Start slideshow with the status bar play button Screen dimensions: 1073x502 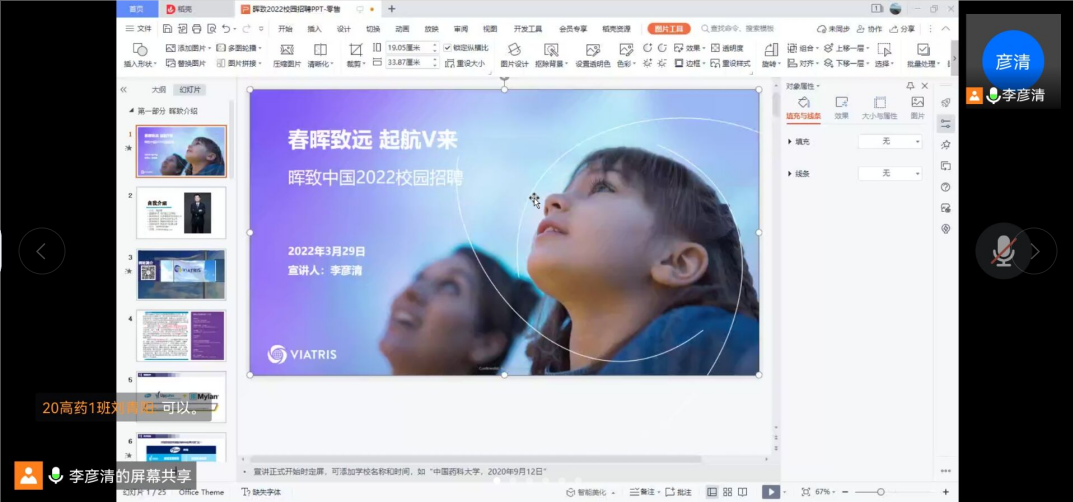point(770,492)
